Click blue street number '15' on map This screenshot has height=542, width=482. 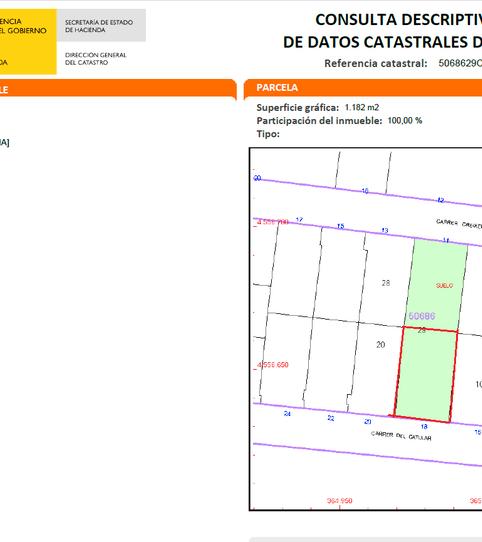(341, 226)
